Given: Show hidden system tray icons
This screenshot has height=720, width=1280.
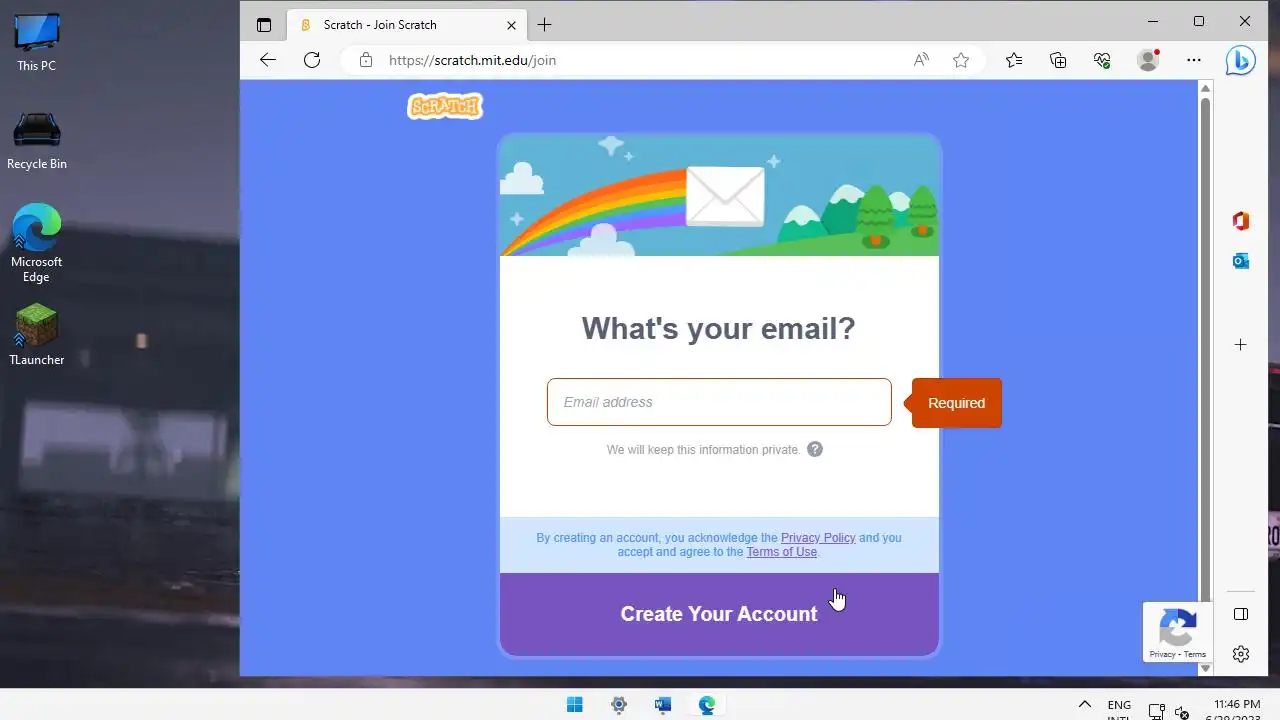Looking at the screenshot, I should coord(1084,705).
